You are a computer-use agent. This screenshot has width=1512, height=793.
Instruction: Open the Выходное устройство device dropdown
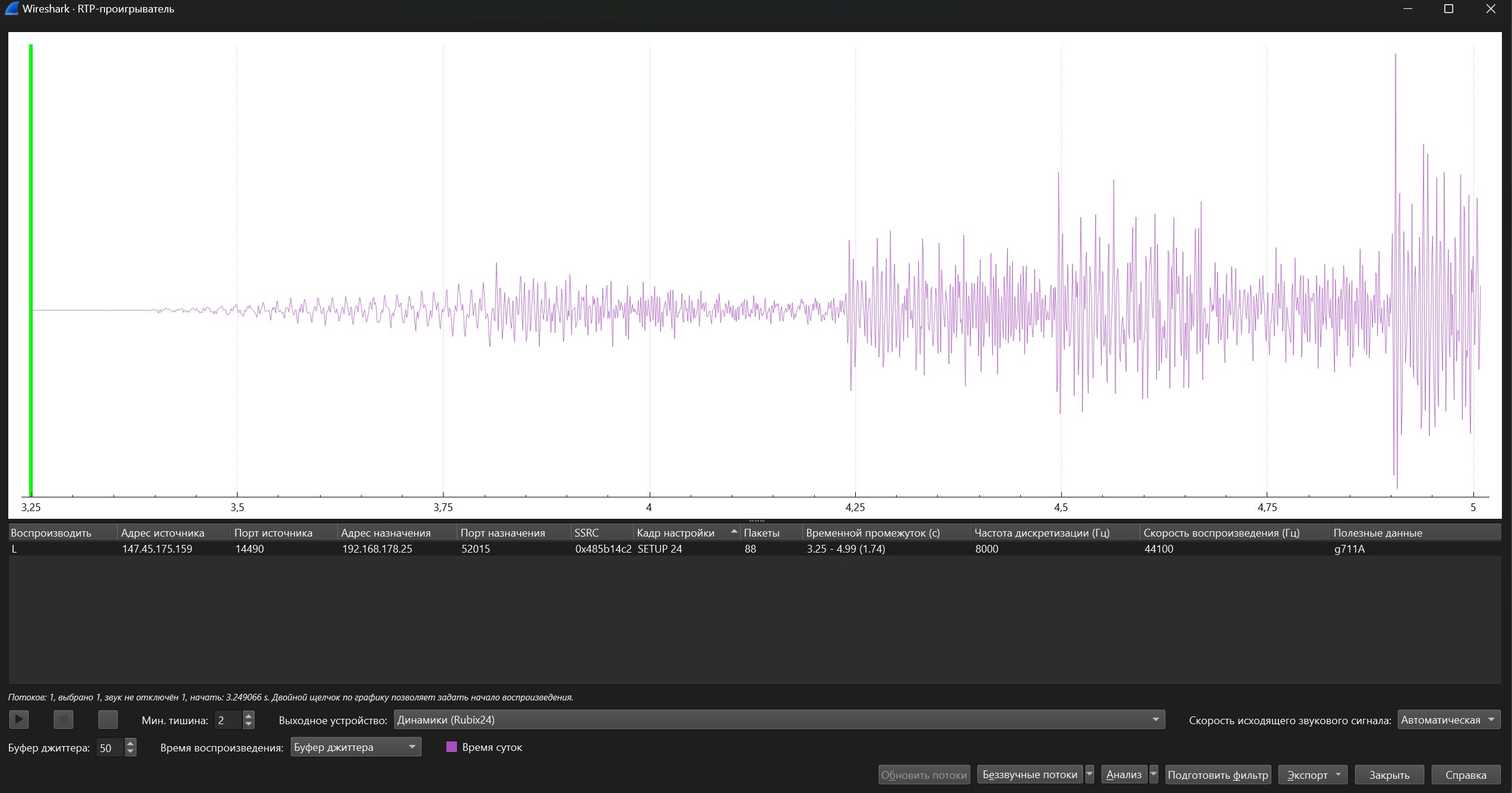coord(779,719)
